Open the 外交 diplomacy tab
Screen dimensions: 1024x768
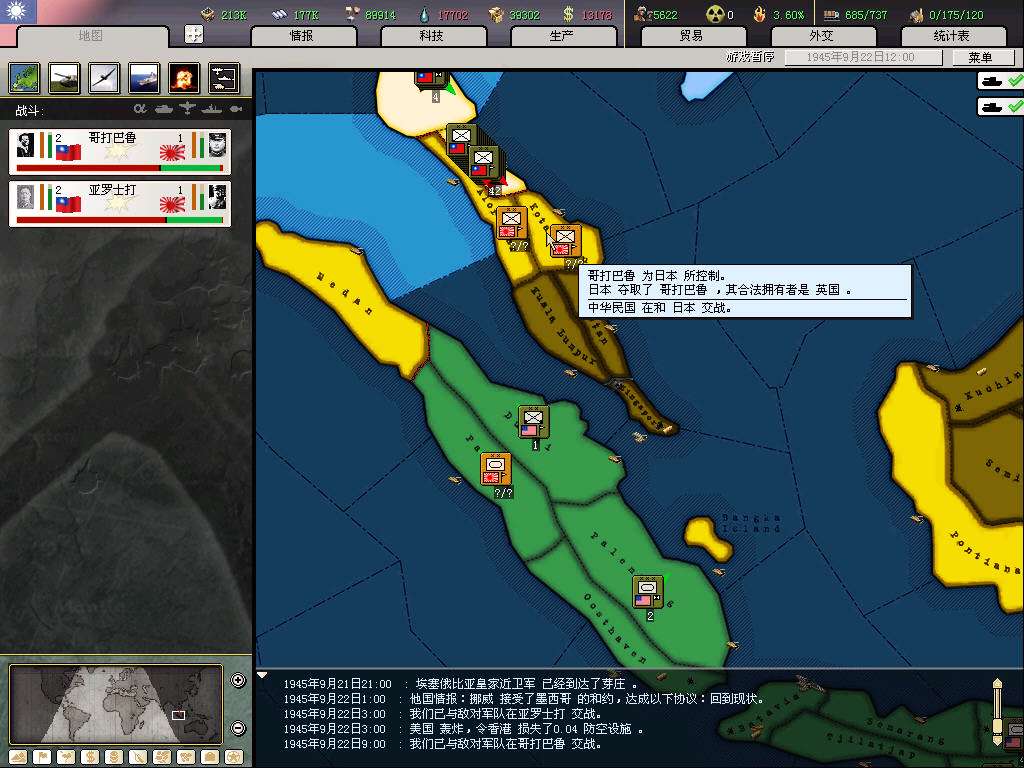point(821,36)
